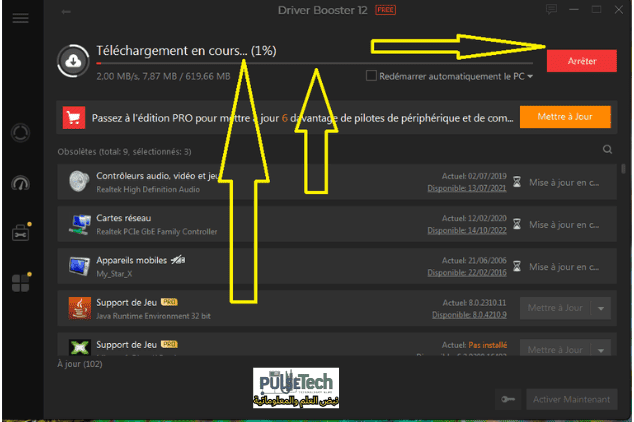Click the 2.00 MB/s download speed text
Viewport: 634px width, 422px height.
click(x=118, y=76)
